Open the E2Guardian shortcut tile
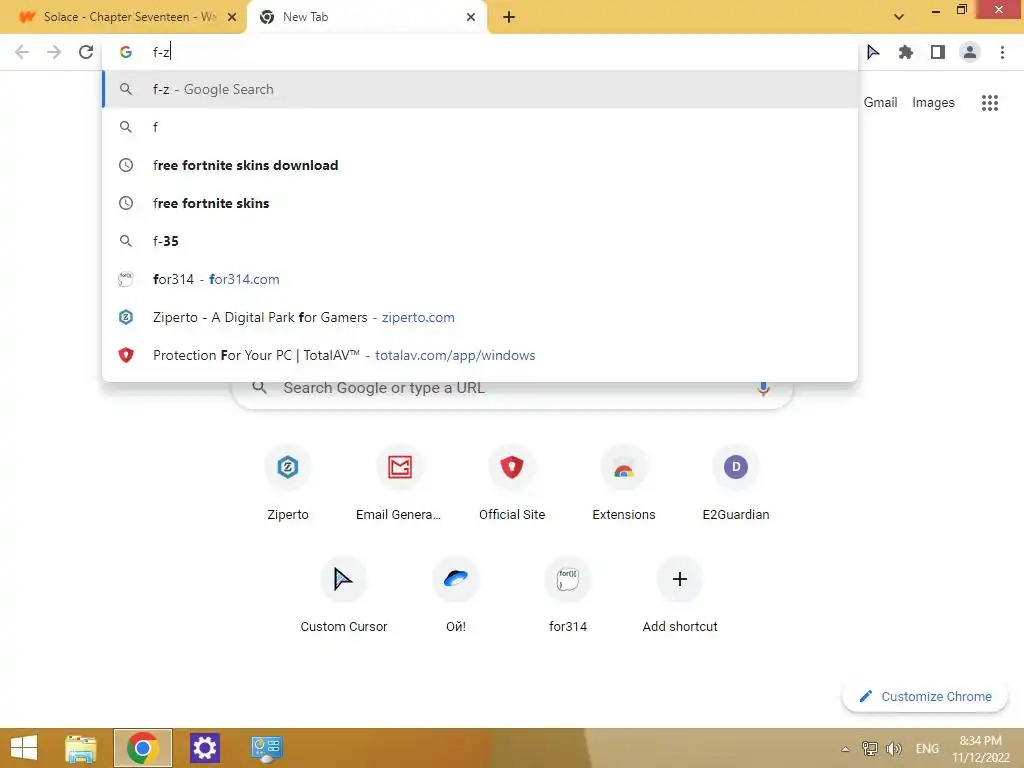Viewport: 1024px width, 768px height. point(736,485)
